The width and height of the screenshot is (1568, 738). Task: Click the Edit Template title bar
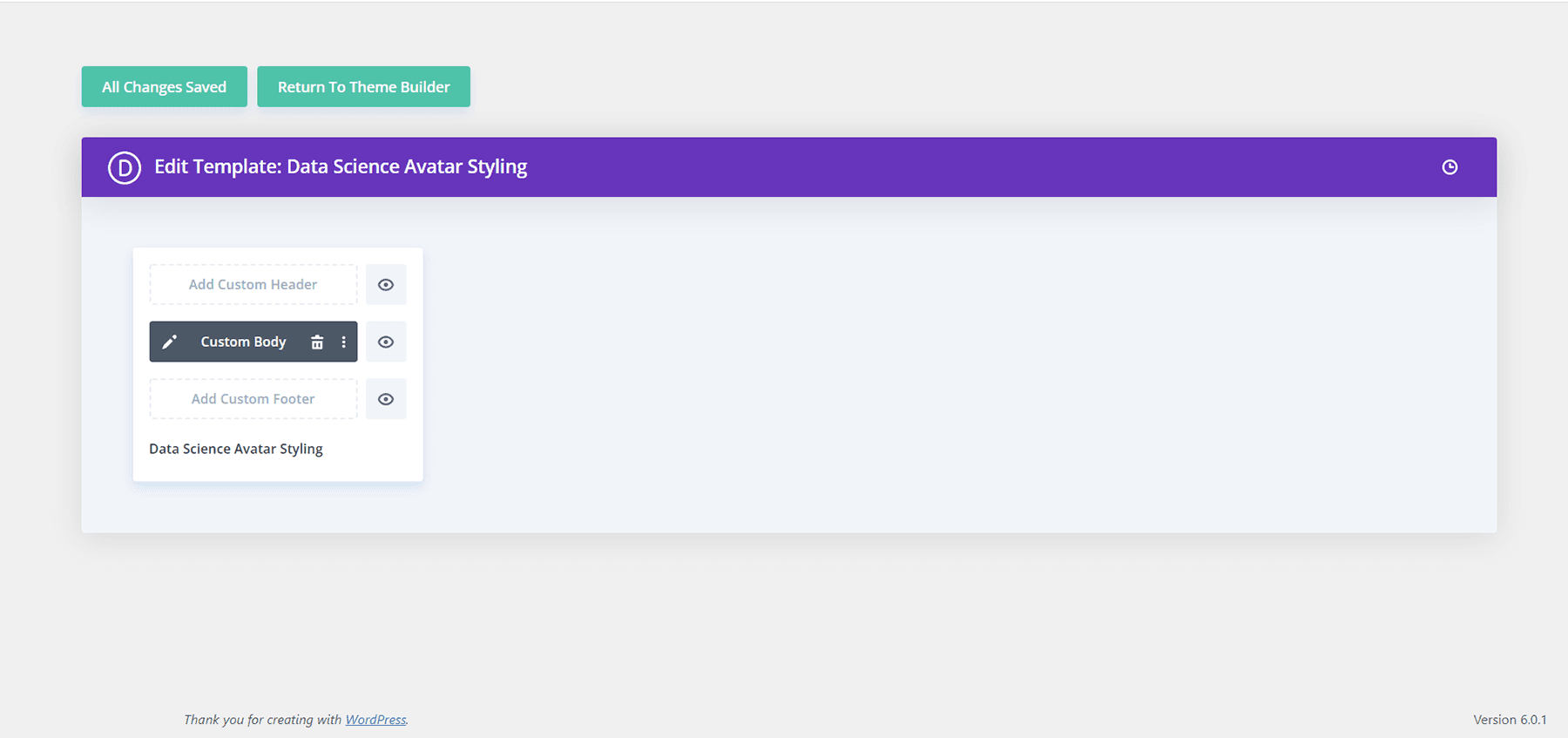[341, 166]
